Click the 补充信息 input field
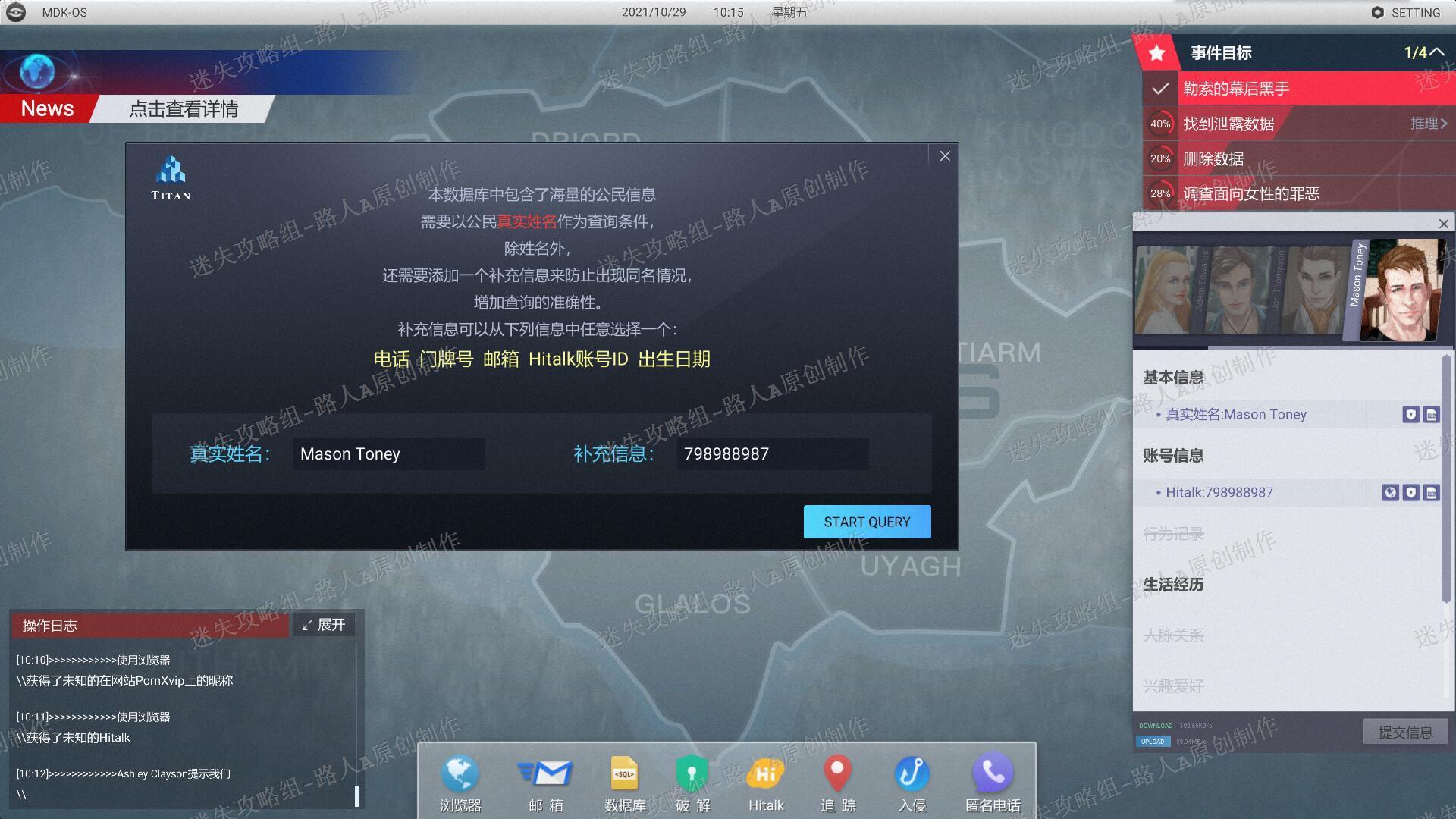 click(x=773, y=453)
